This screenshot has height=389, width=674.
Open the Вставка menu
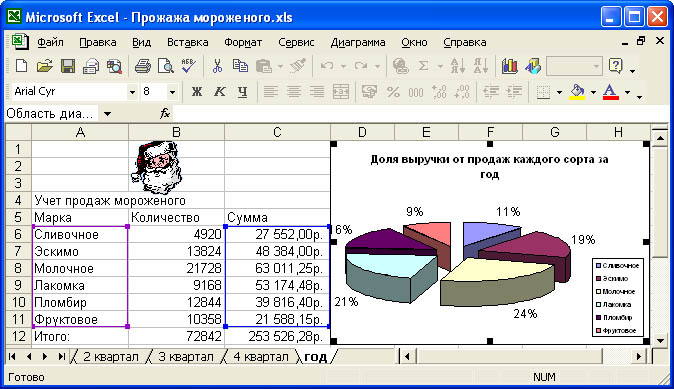coord(187,43)
